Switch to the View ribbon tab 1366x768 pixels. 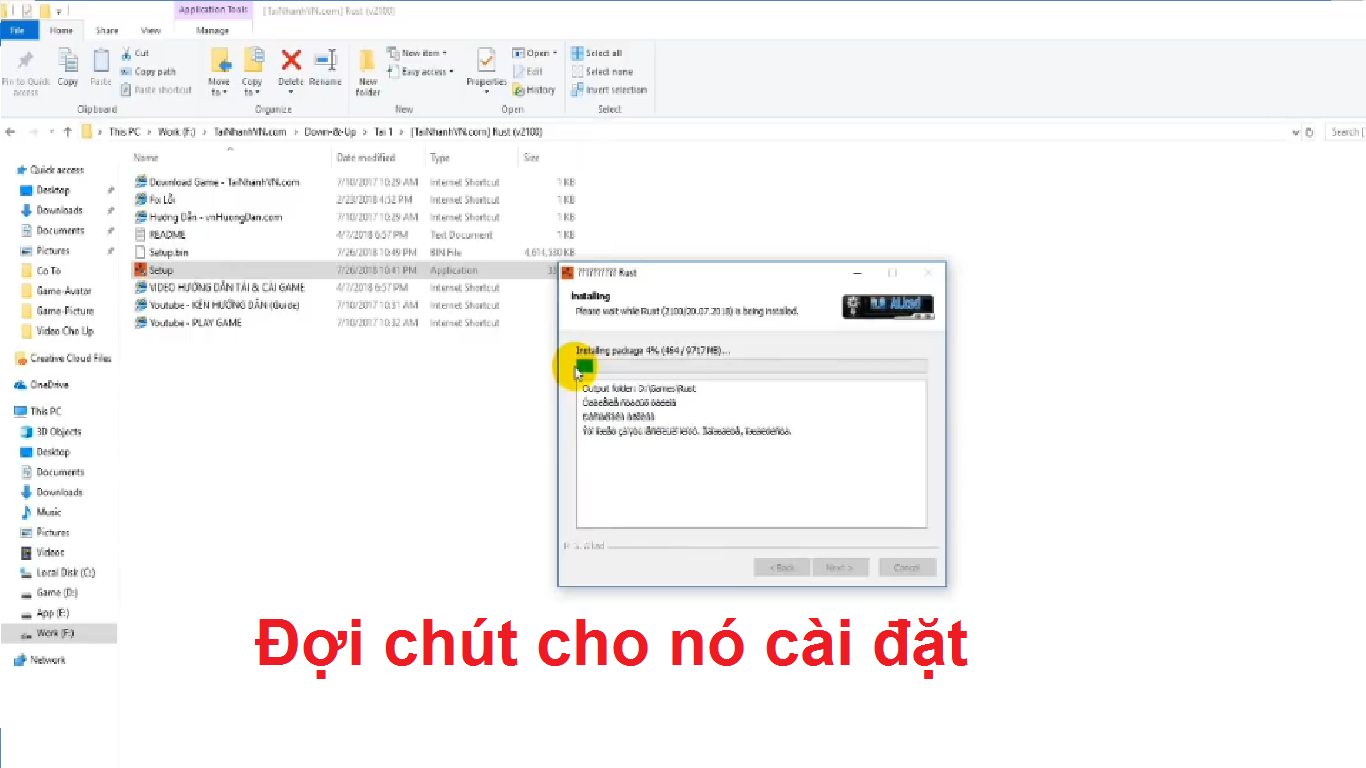tap(150, 30)
